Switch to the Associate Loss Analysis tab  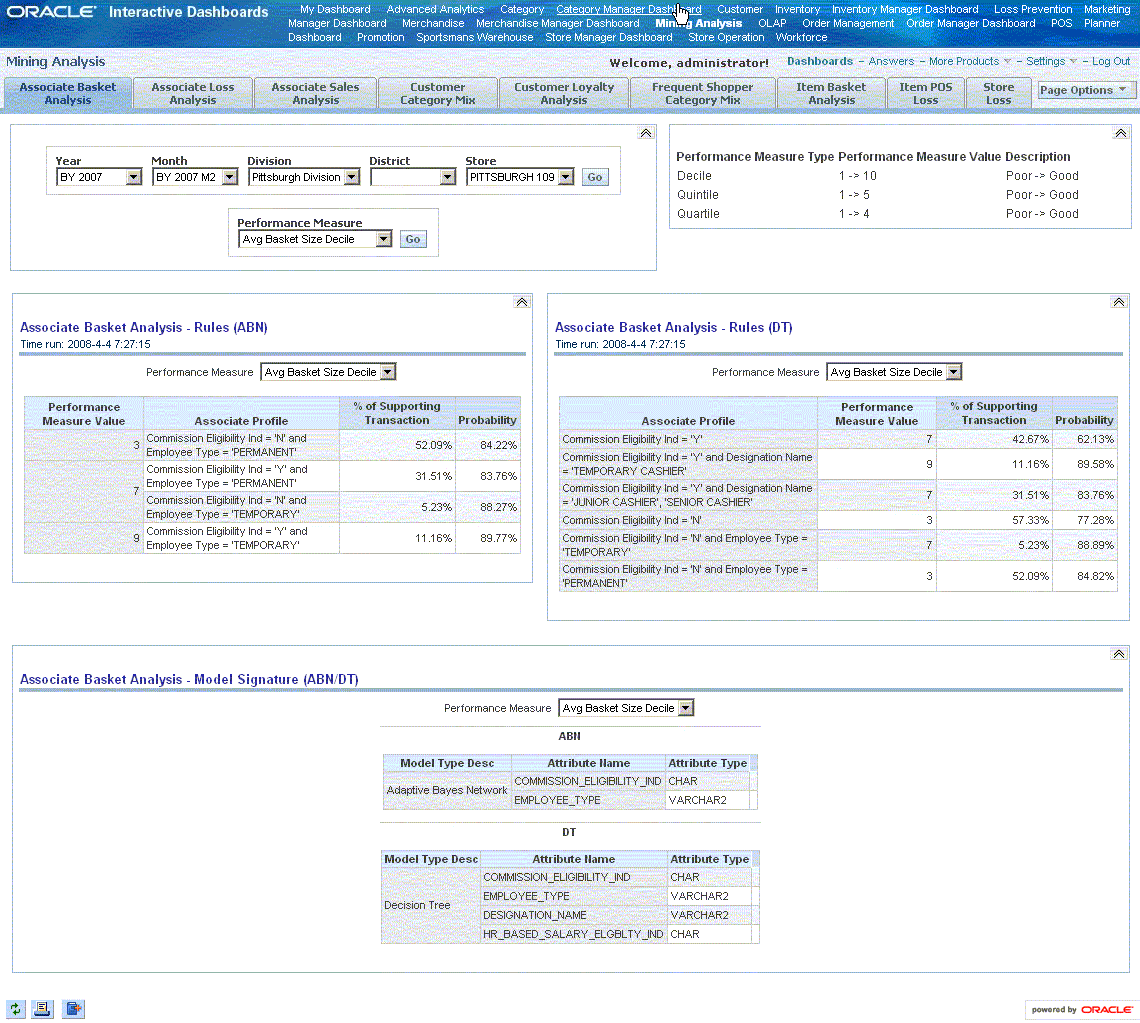click(193, 93)
